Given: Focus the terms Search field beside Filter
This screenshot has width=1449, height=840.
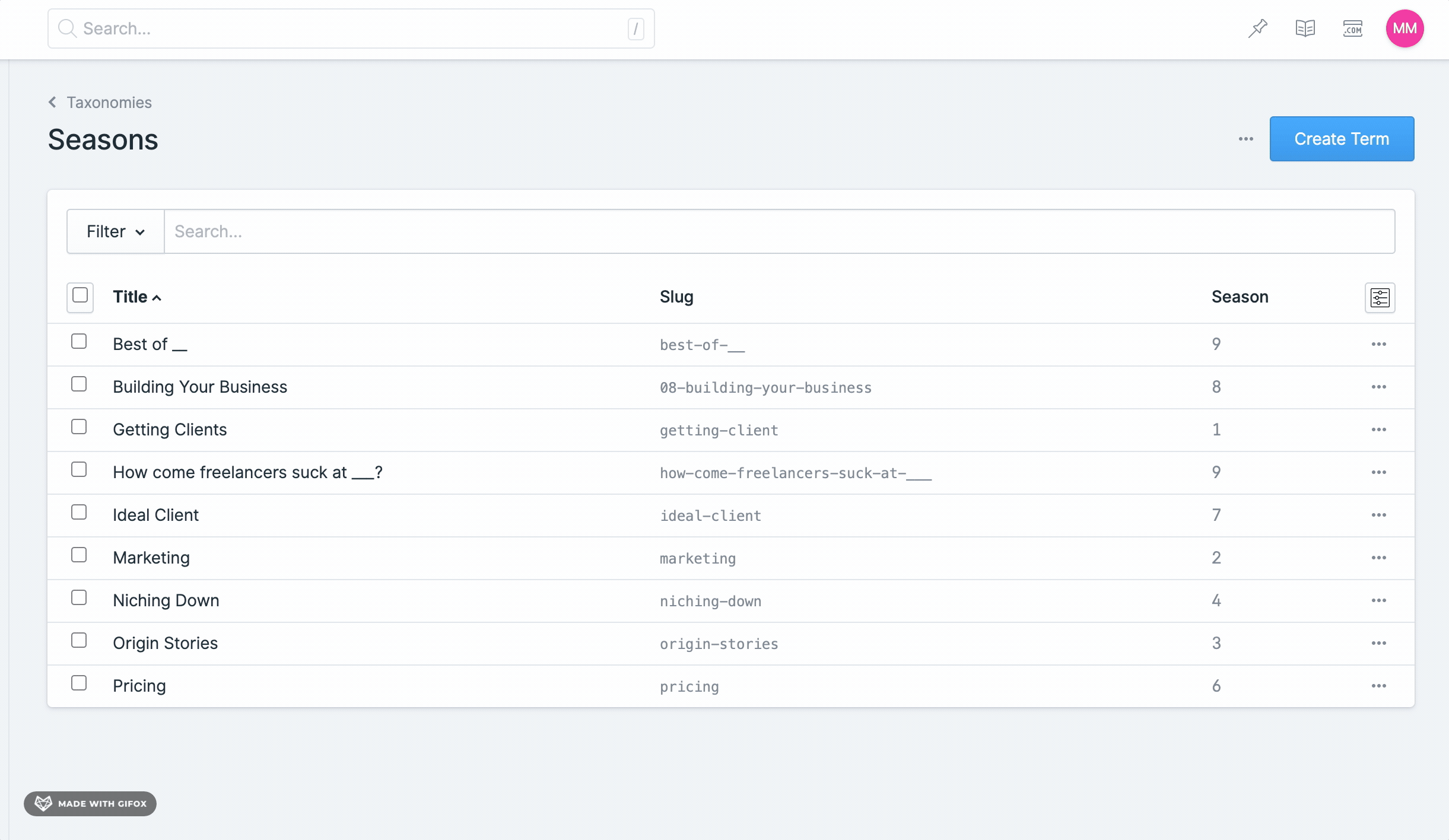Looking at the screenshot, I should [x=779, y=231].
